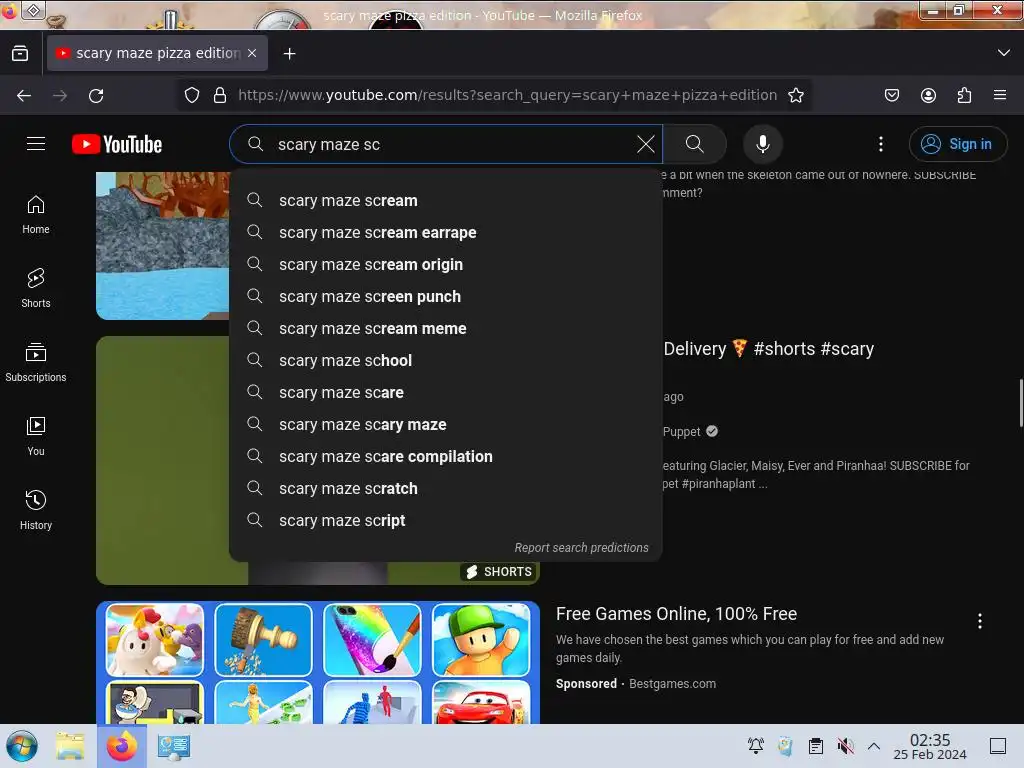Viewport: 1024px width, 768px height.
Task: Open Free Games Online ad title
Action: pyautogui.click(x=676, y=614)
